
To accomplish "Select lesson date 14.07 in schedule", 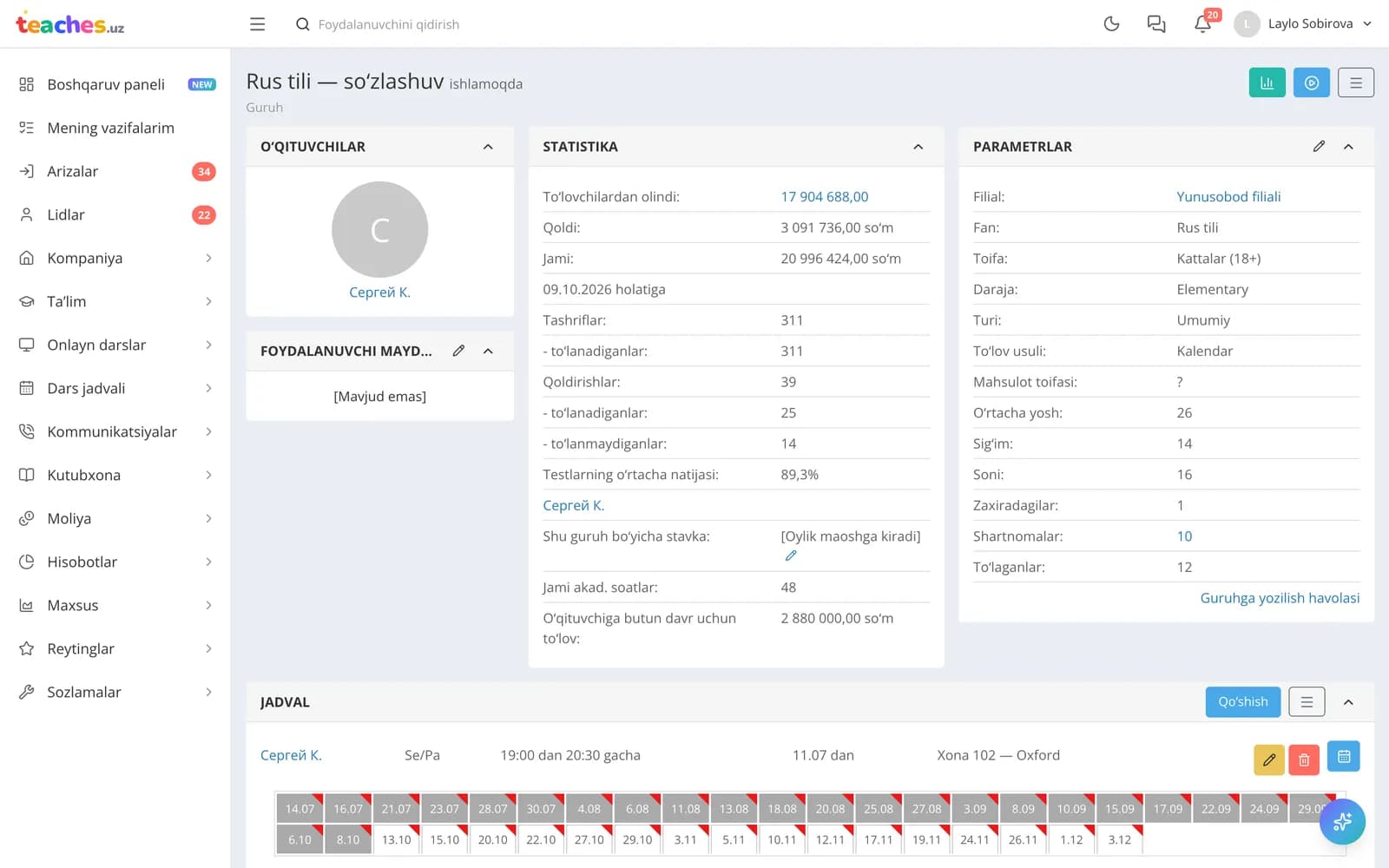I will pos(300,808).
